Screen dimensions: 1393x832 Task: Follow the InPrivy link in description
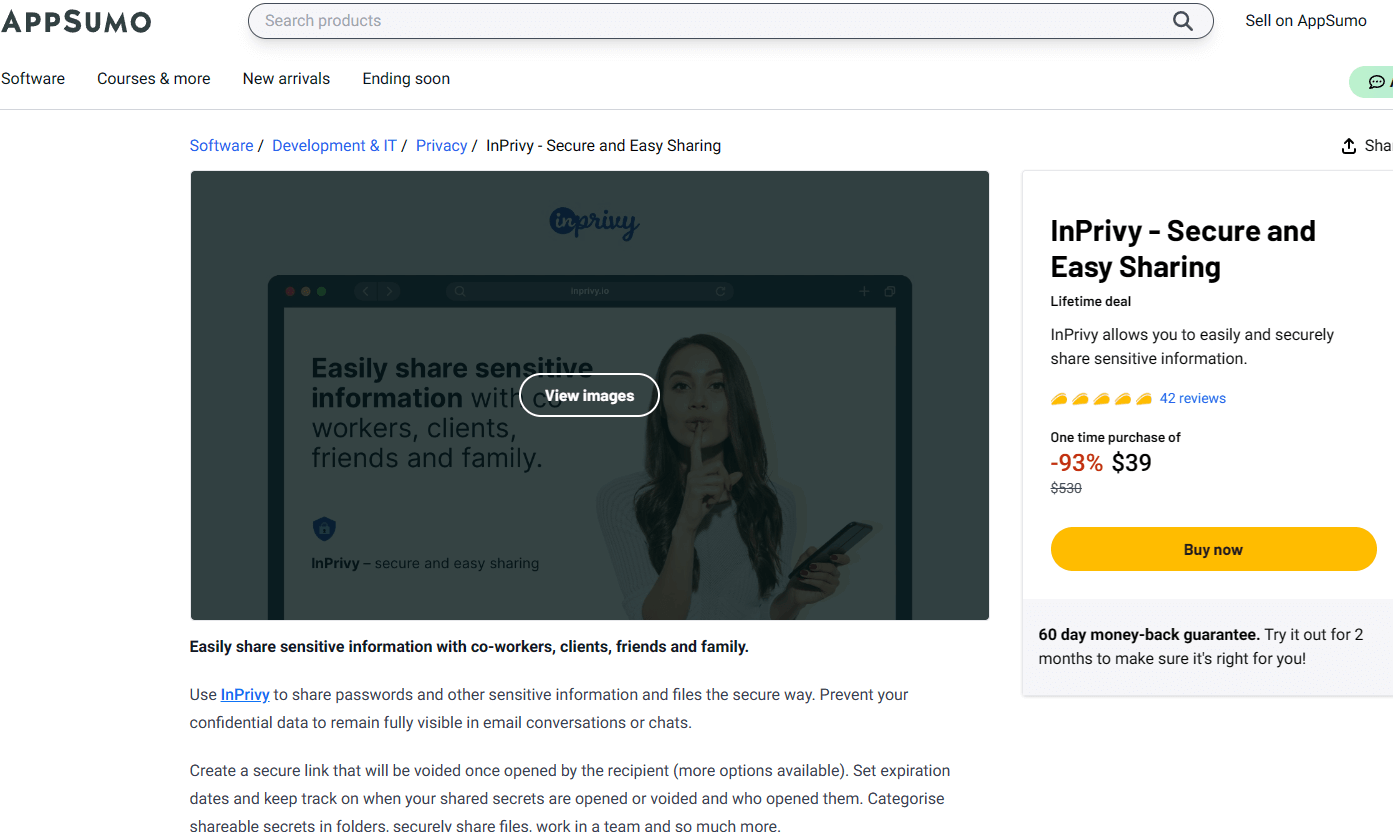tap(245, 694)
